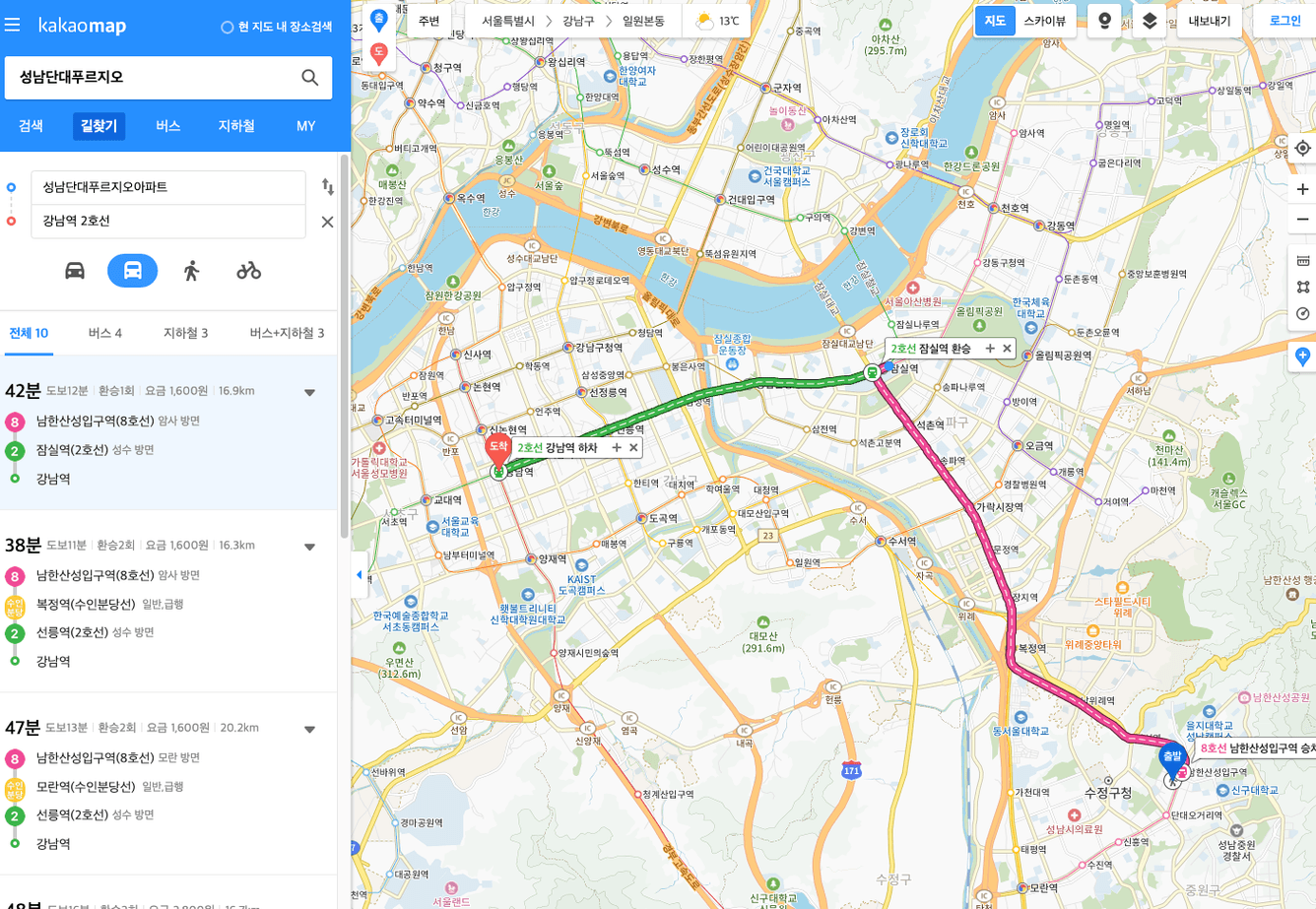The width and height of the screenshot is (1316, 909).
Task: Expand the 42분 route details arrow
Action: point(309,392)
